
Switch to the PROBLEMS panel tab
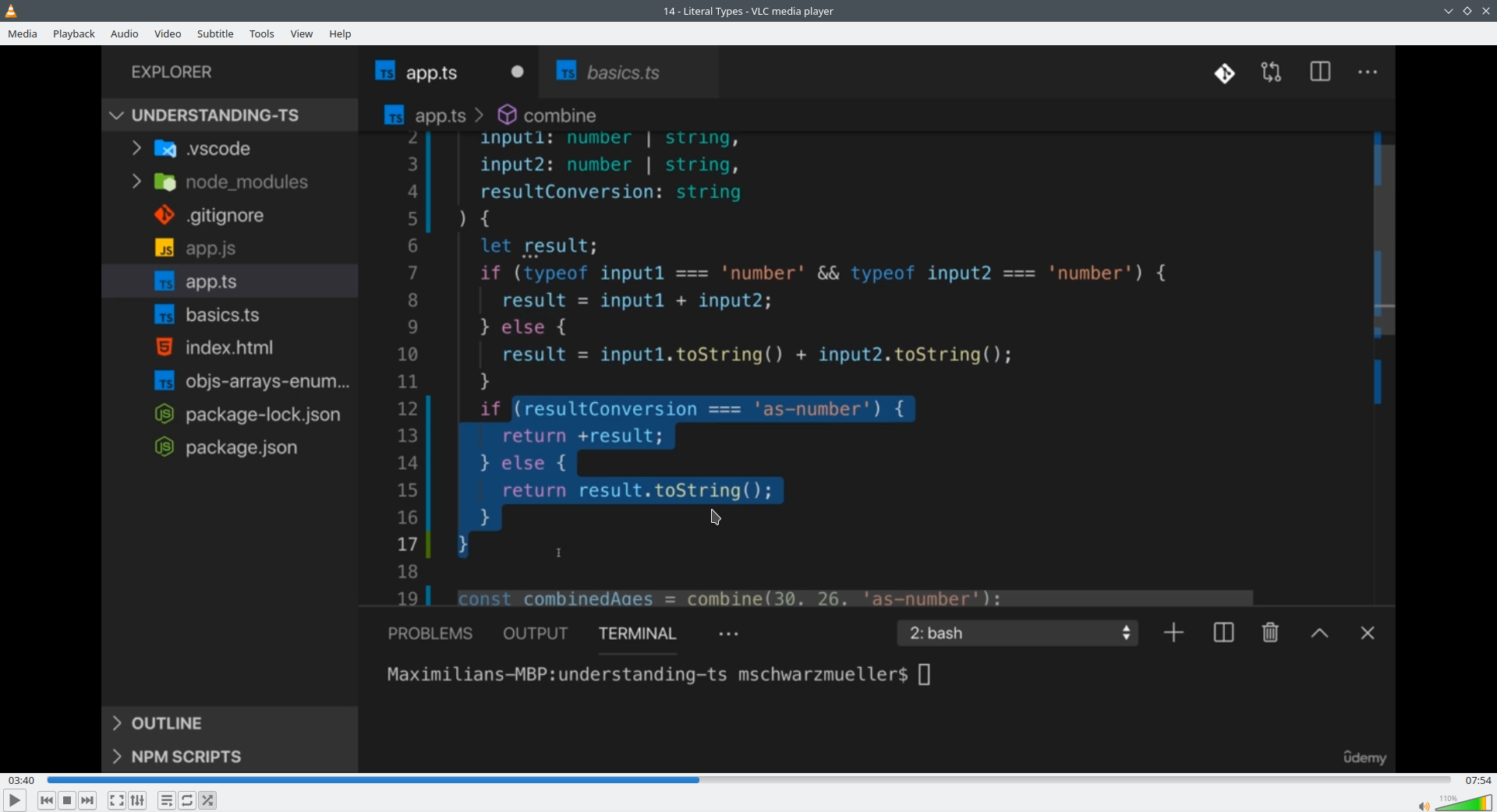[x=430, y=634]
